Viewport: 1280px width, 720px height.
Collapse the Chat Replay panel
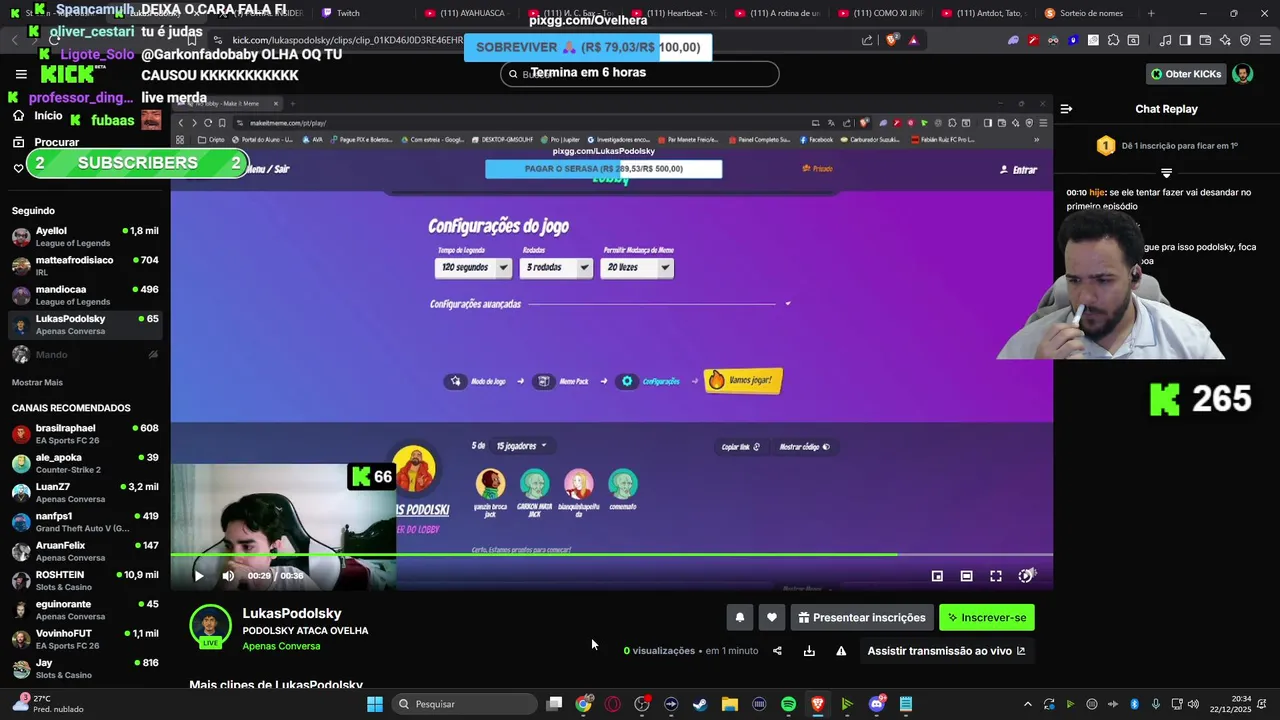click(1066, 109)
